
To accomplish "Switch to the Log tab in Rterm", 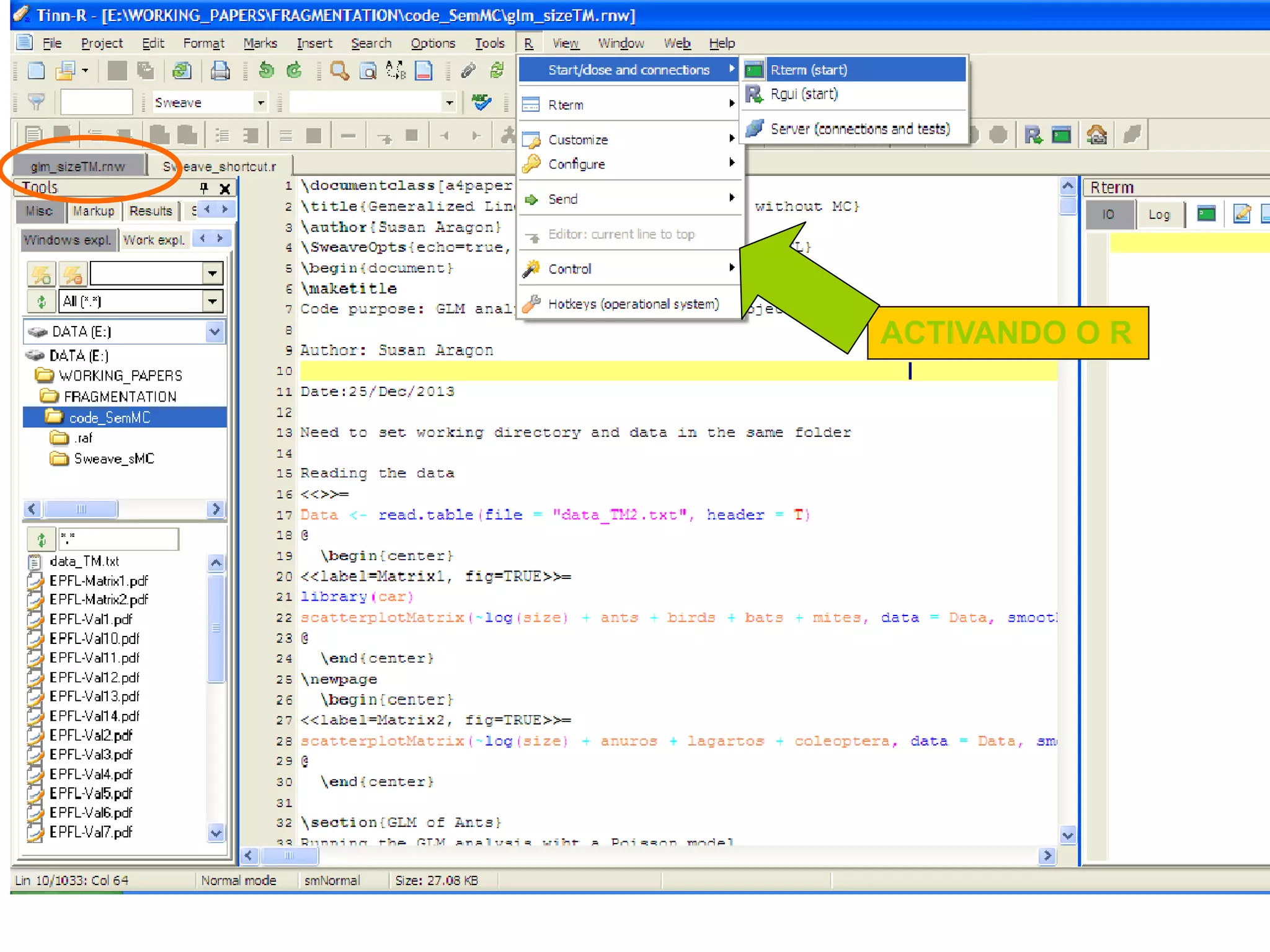I will (x=1158, y=214).
